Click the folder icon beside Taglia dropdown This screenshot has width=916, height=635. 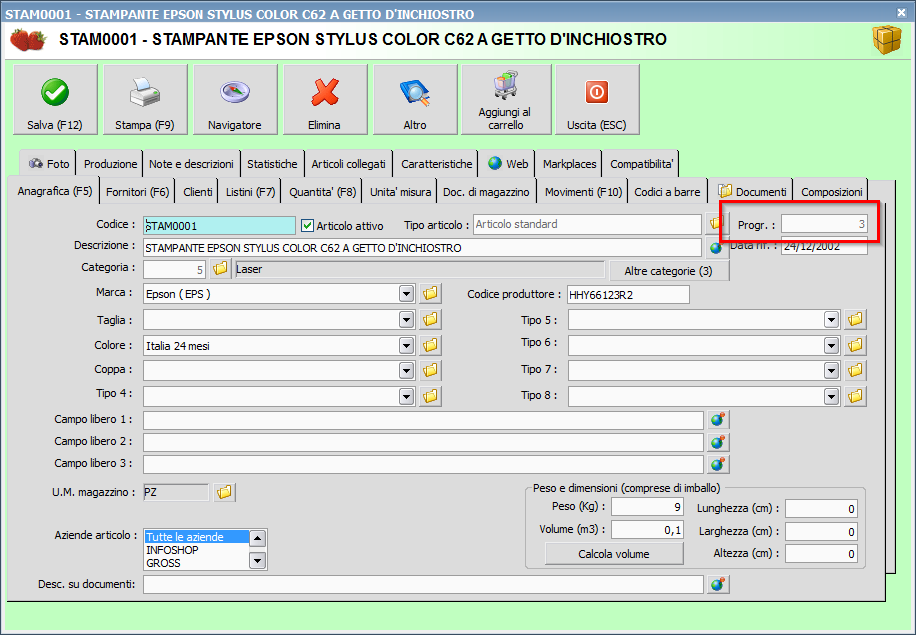[x=431, y=319]
